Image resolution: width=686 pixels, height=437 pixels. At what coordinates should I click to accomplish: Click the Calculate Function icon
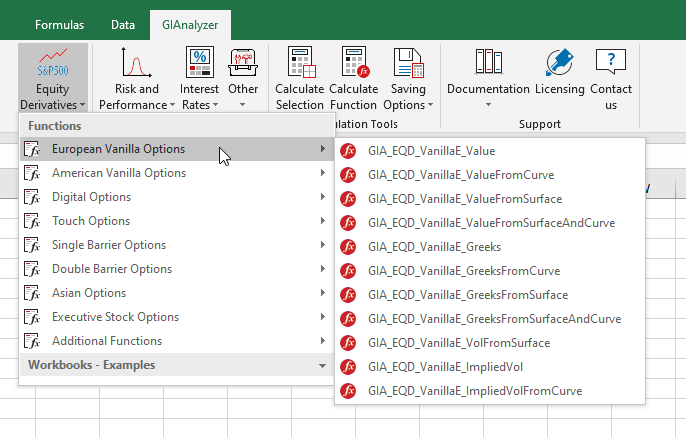click(355, 62)
